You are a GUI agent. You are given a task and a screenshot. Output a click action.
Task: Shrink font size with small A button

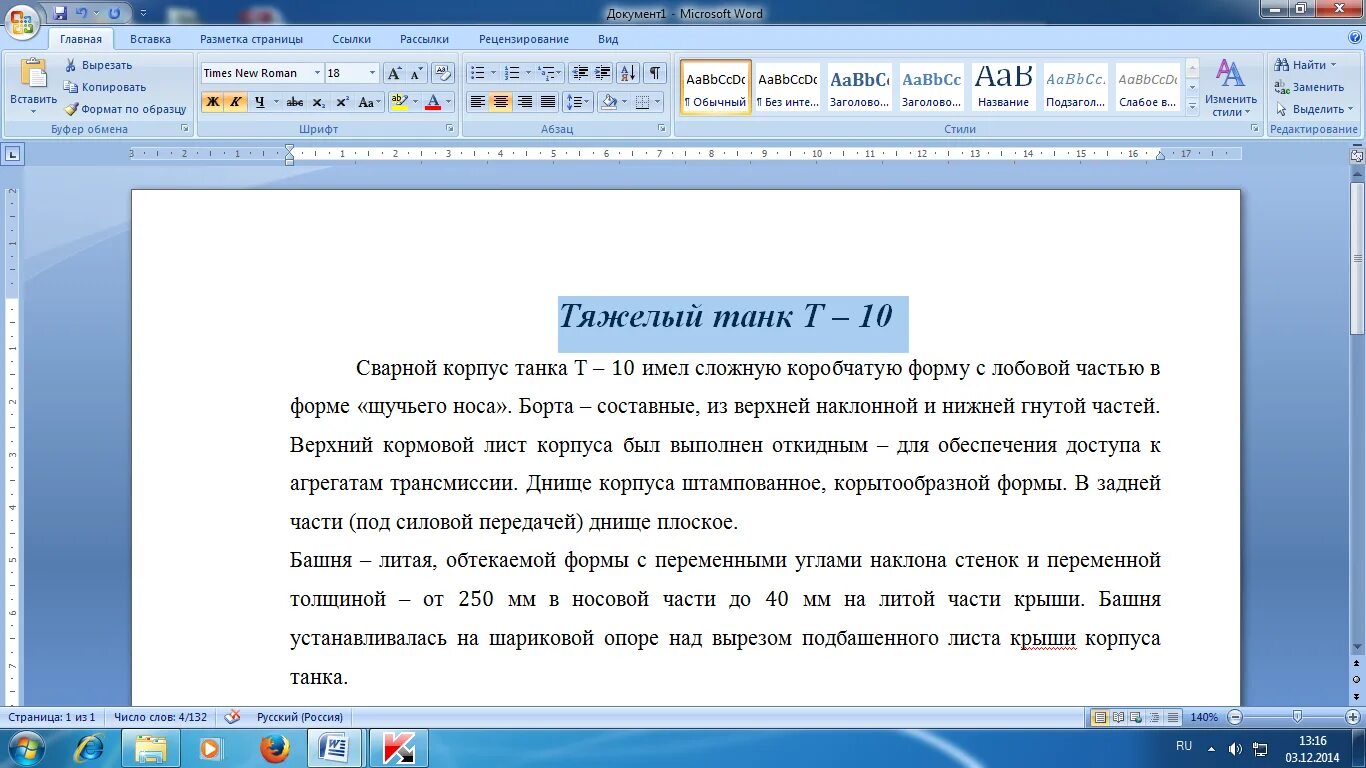pos(416,73)
